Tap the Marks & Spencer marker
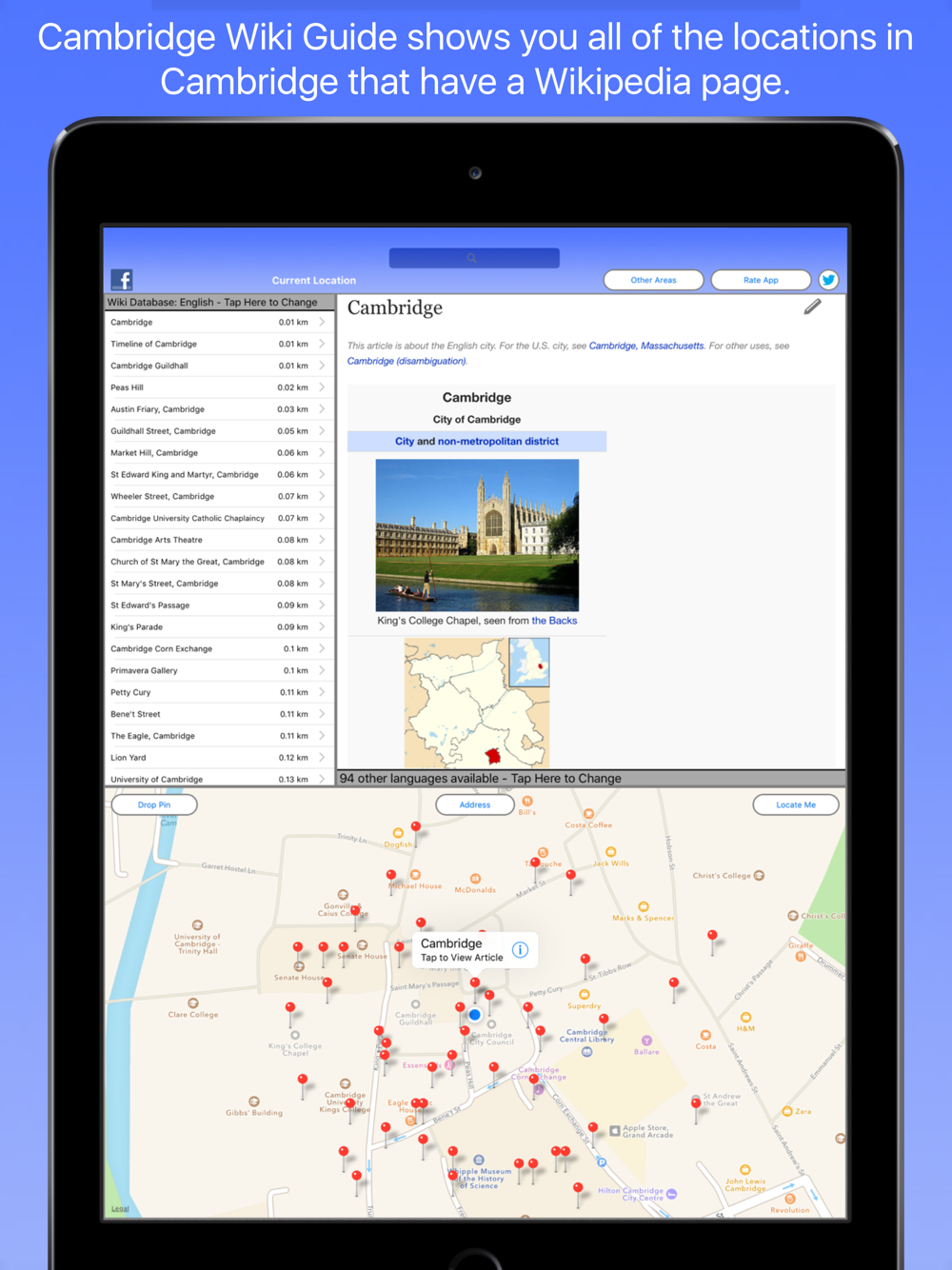952x1270 pixels. 644,907
